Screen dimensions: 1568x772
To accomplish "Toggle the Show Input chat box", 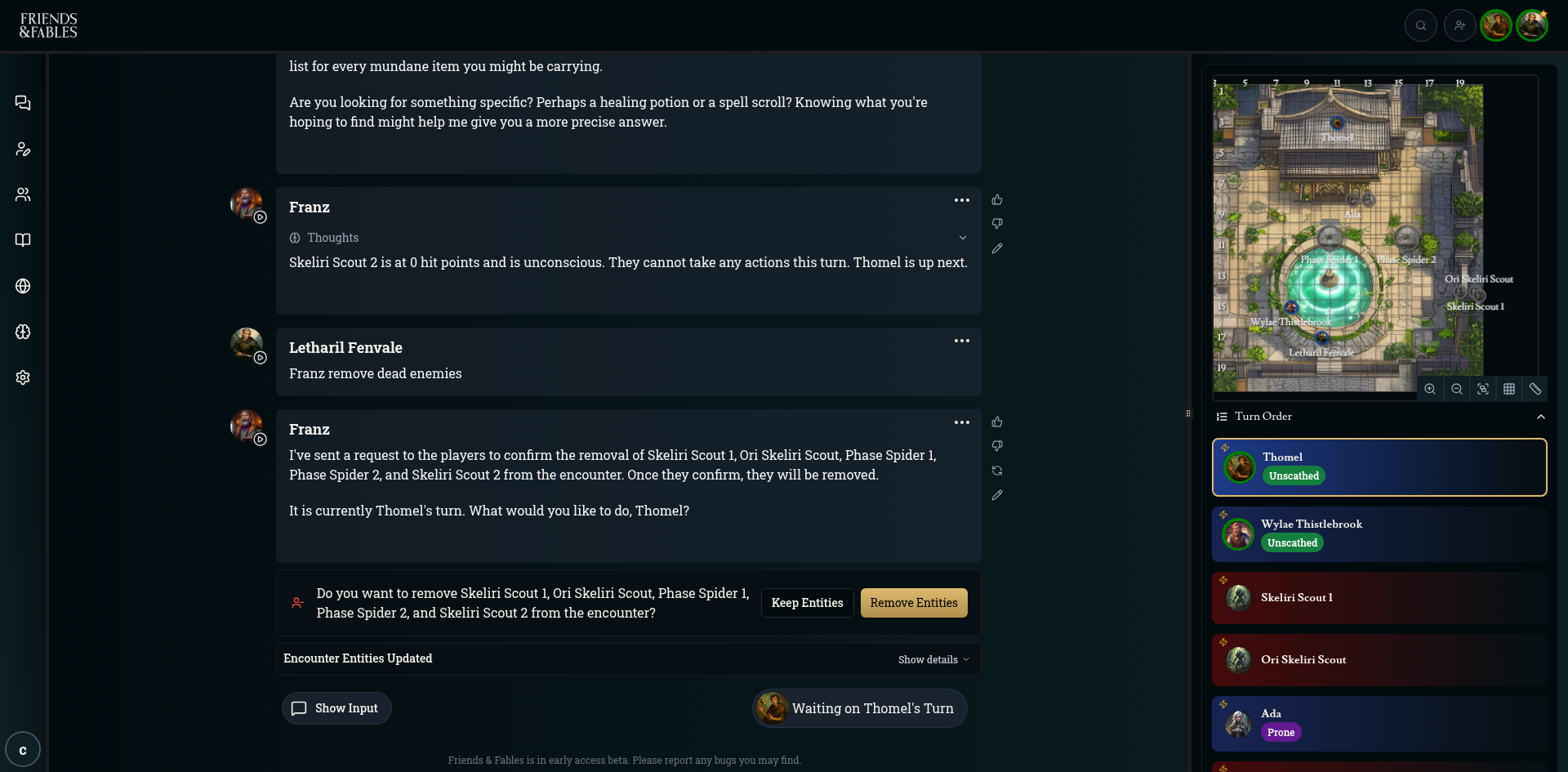I will click(336, 708).
